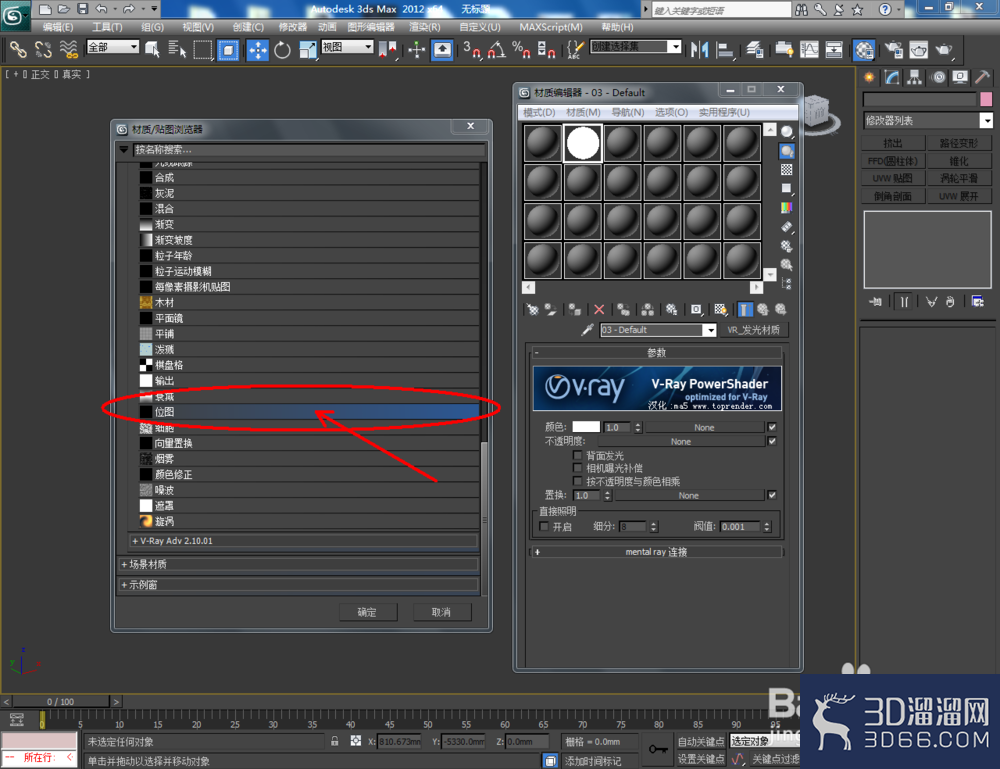Enable 背面发光 checkbox
The image size is (1000, 769).
coord(578,455)
